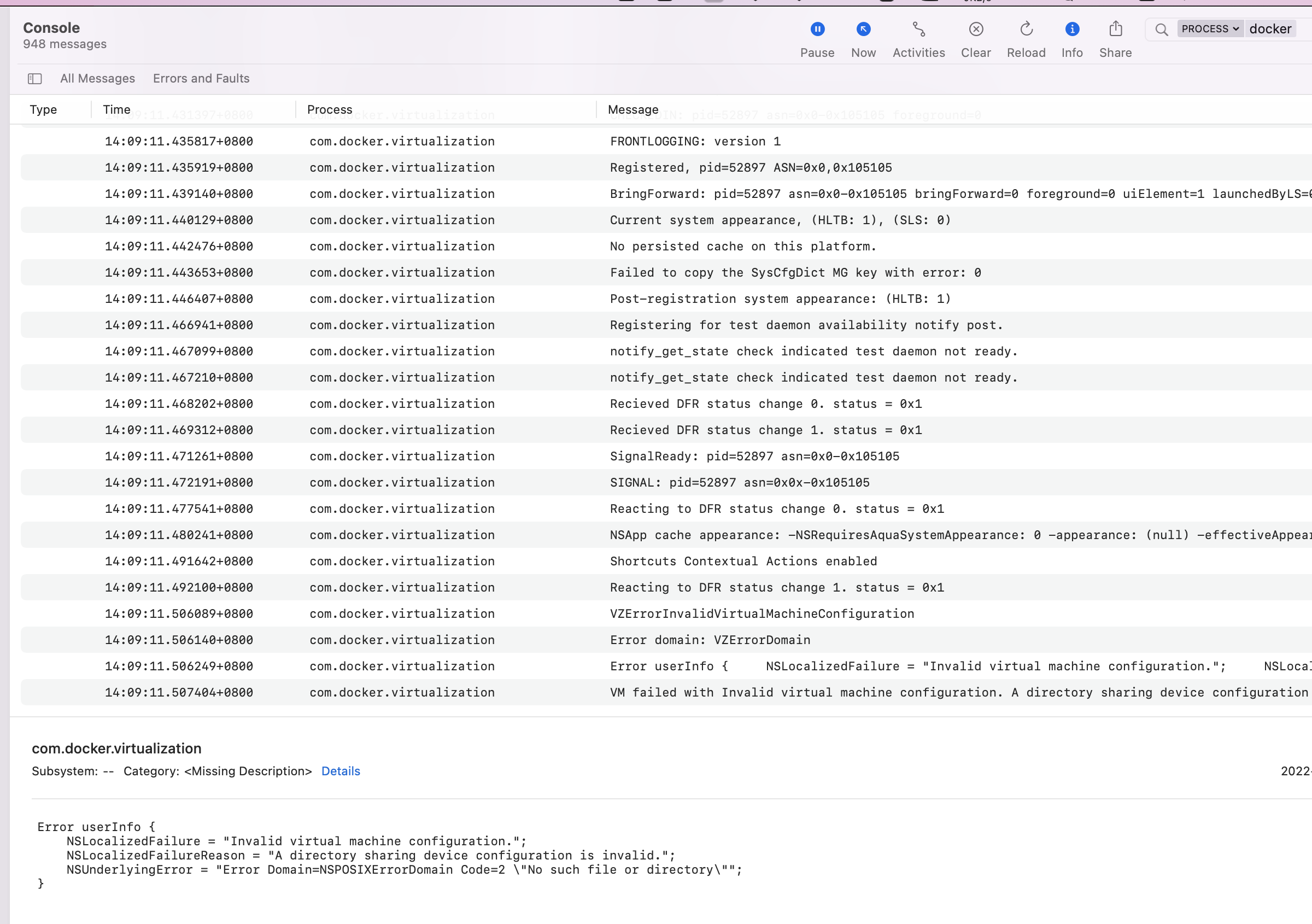Open the Share menu
The width and height of the screenshot is (1312, 924).
(1115, 39)
